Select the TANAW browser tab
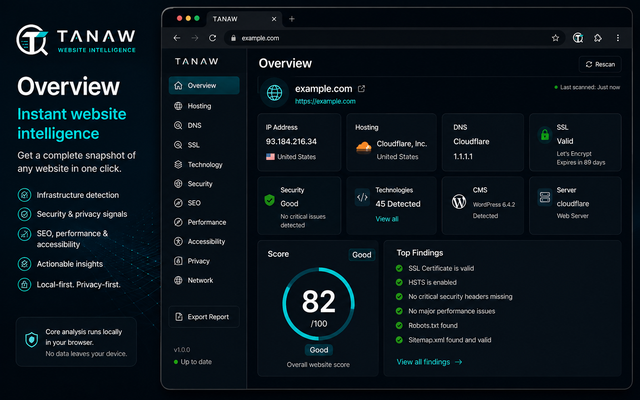 pos(243,19)
